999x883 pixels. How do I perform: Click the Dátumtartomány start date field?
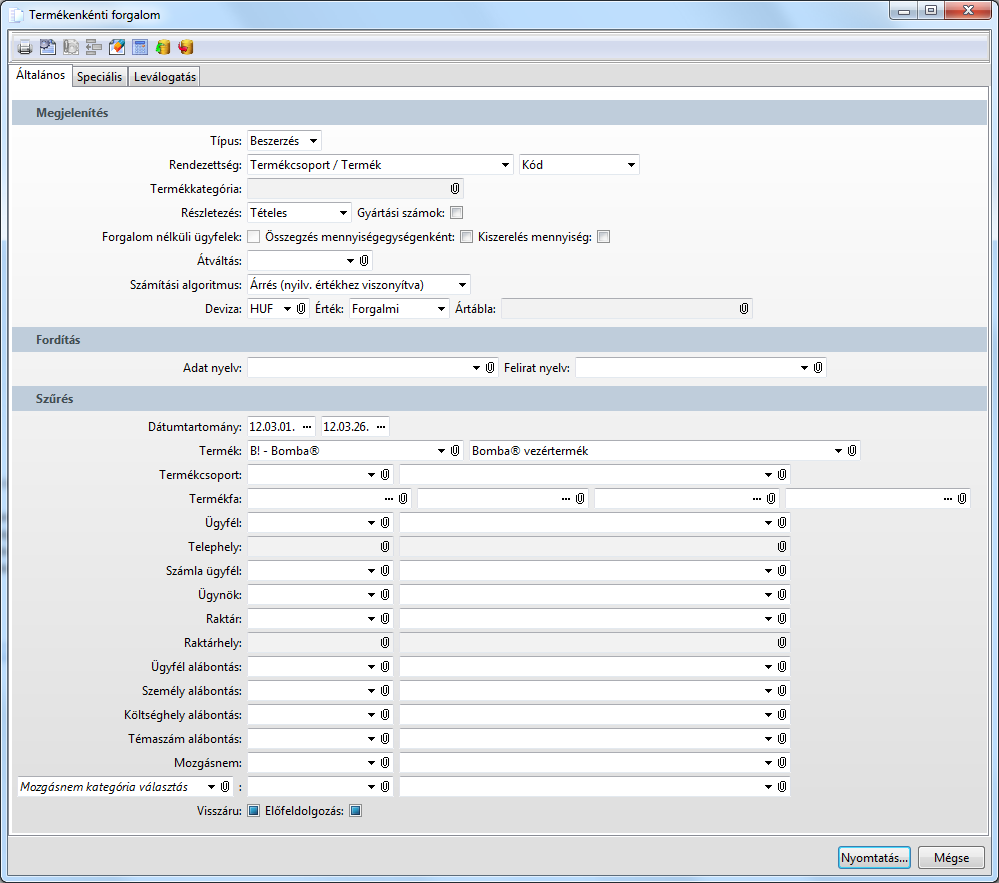pos(272,427)
